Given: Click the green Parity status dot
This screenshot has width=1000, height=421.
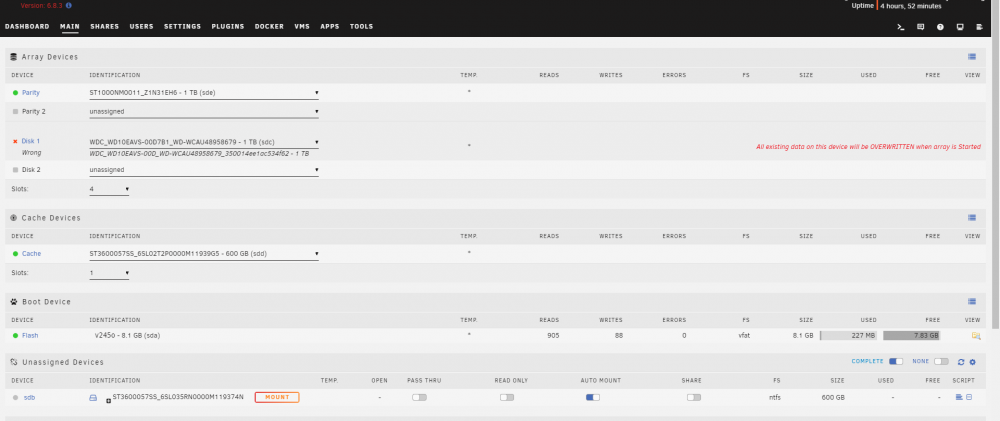Looking at the screenshot, I should tap(15, 92).
